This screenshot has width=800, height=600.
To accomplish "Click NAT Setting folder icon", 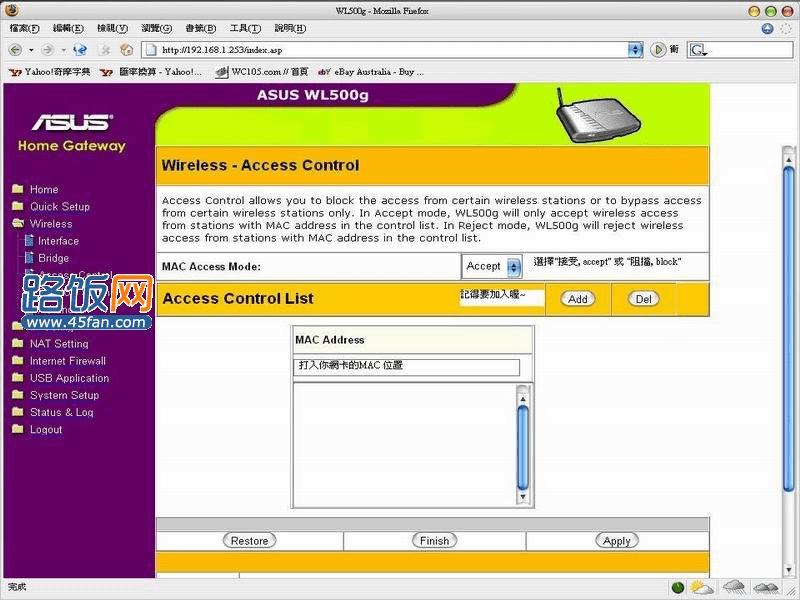I will [x=17, y=343].
